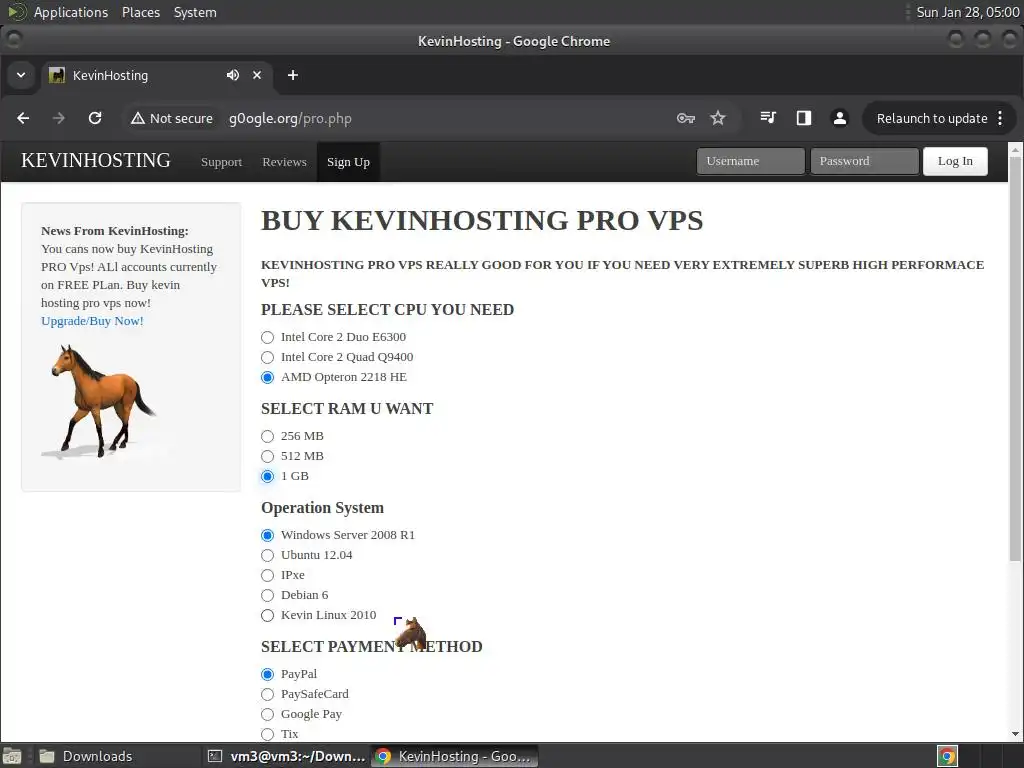Open the Chrome three-dot menu
1024x768 pixels.
click(x=1000, y=118)
